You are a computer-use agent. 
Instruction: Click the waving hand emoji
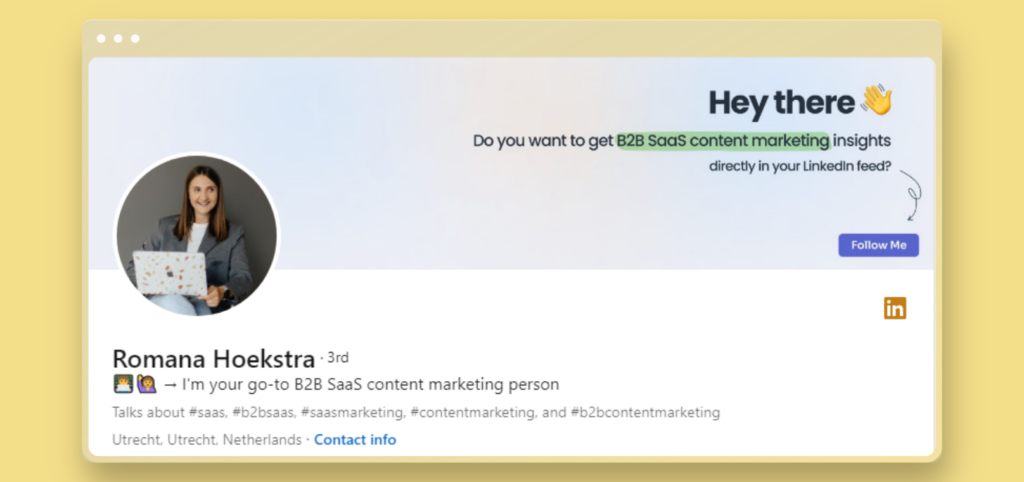876,101
